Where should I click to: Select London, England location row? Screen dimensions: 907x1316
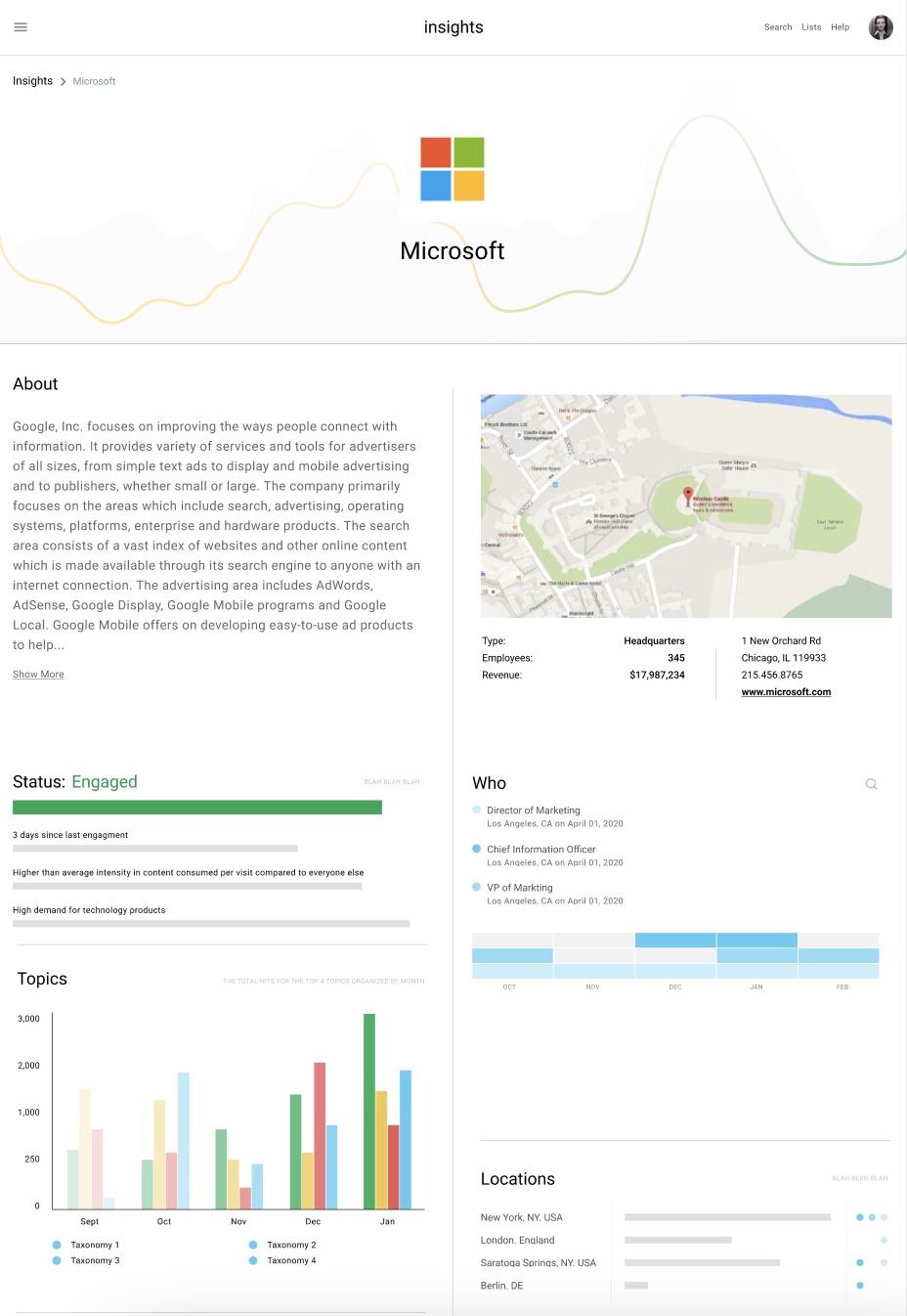[x=684, y=1240]
